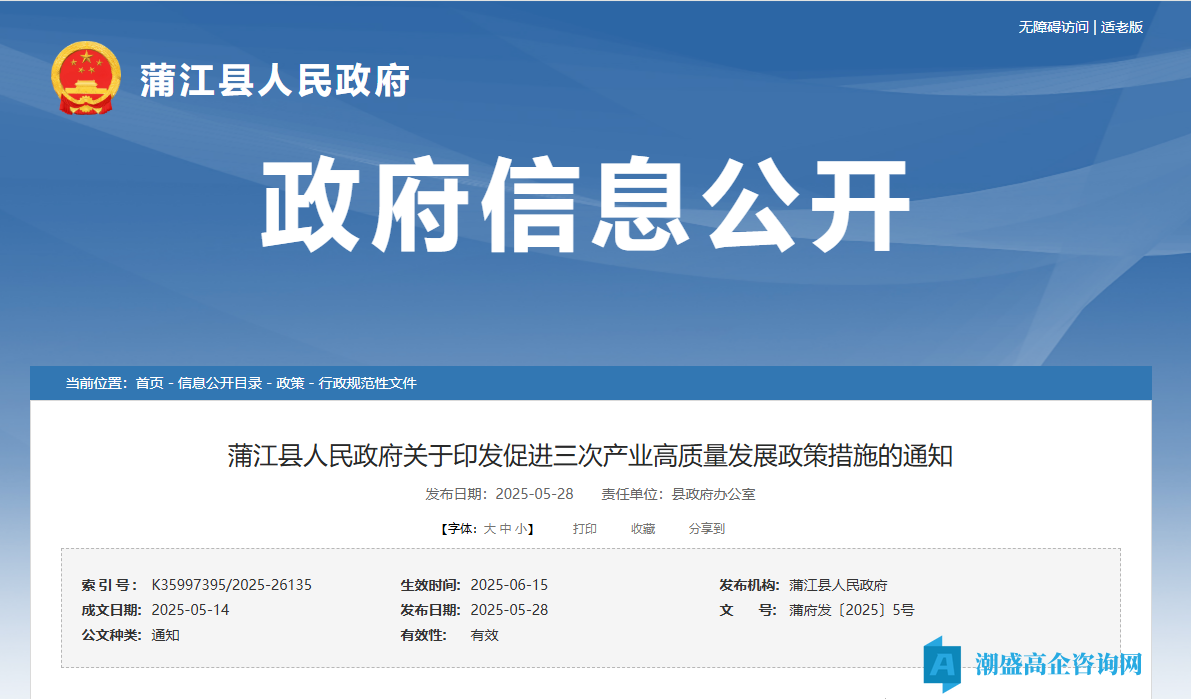
Task: Select 政策 in the breadcrumb path
Action: coord(290,383)
